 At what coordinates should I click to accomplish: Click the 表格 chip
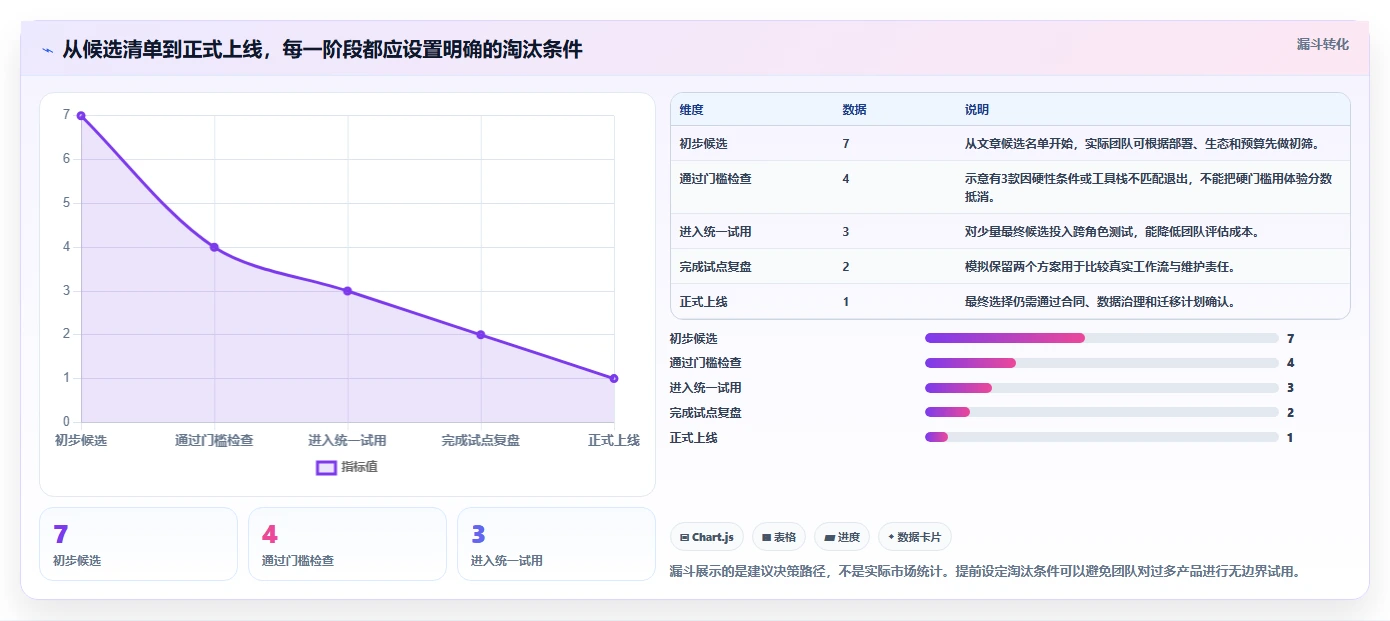[x=779, y=537]
